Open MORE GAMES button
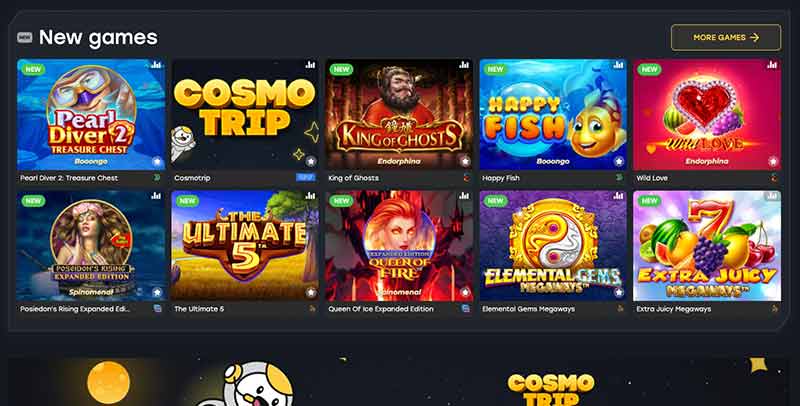The width and height of the screenshot is (800, 406). 726,37
